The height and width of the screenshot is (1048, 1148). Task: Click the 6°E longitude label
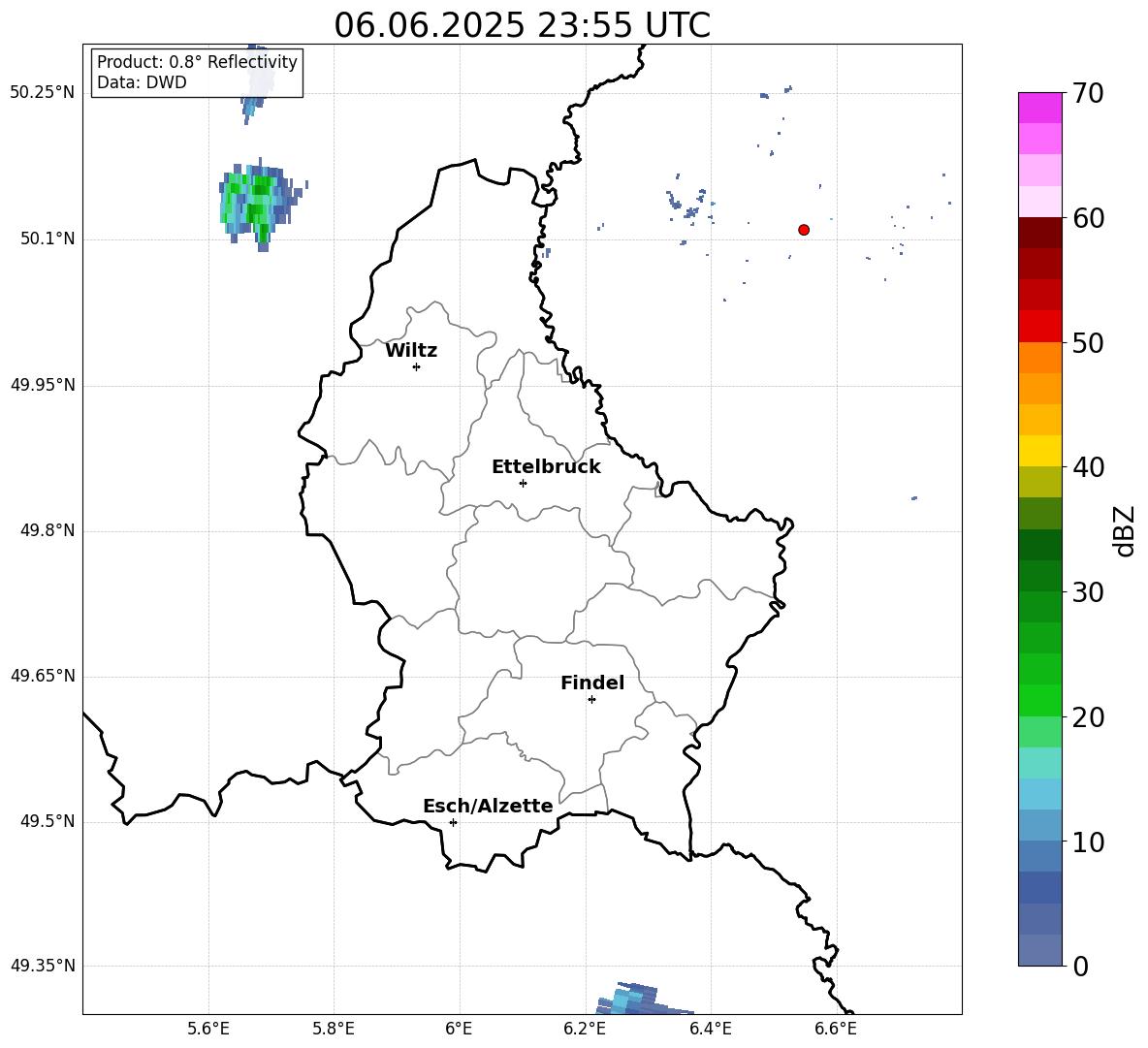pyautogui.click(x=459, y=1029)
